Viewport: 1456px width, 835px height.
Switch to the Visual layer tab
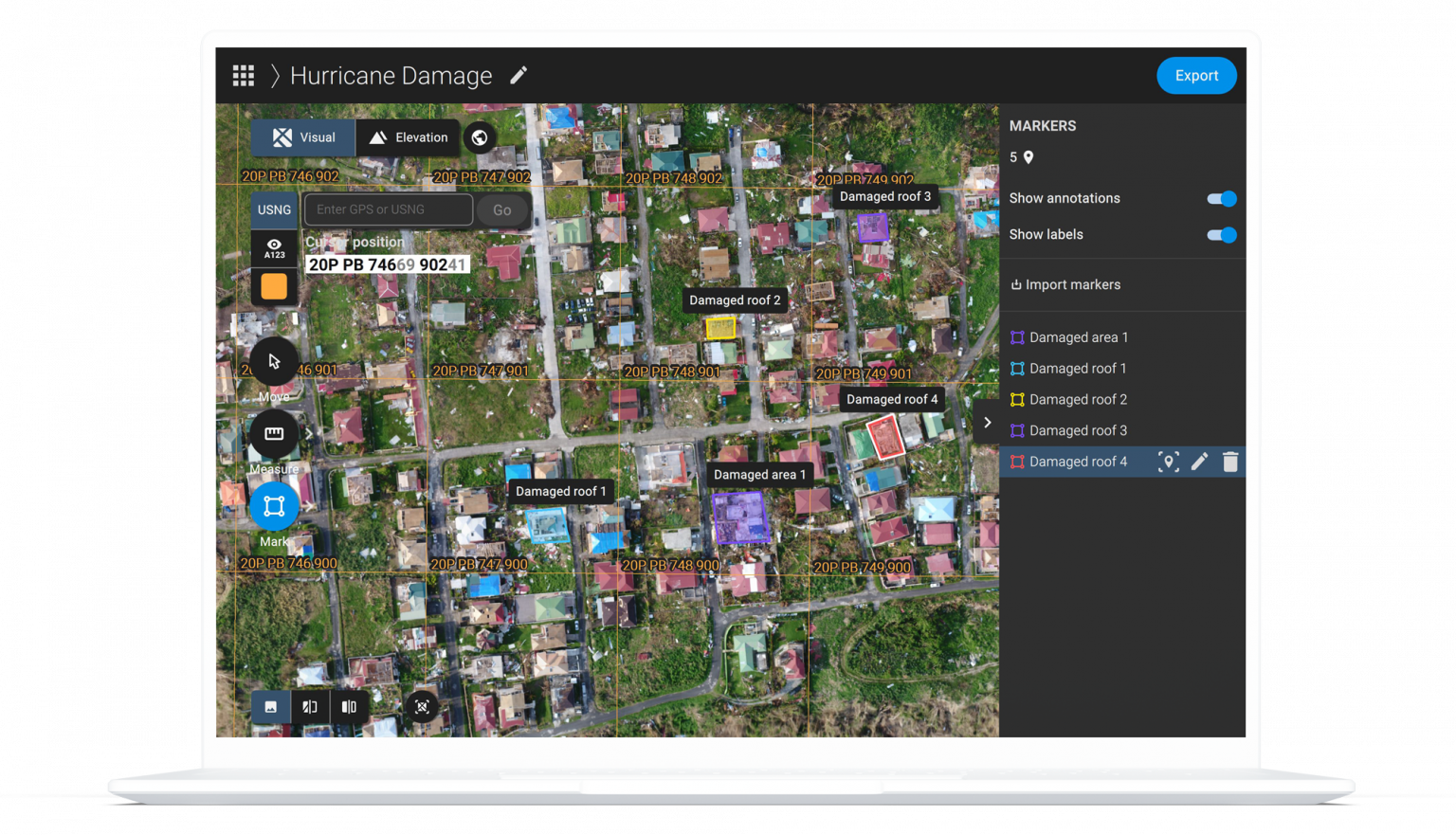(302, 136)
